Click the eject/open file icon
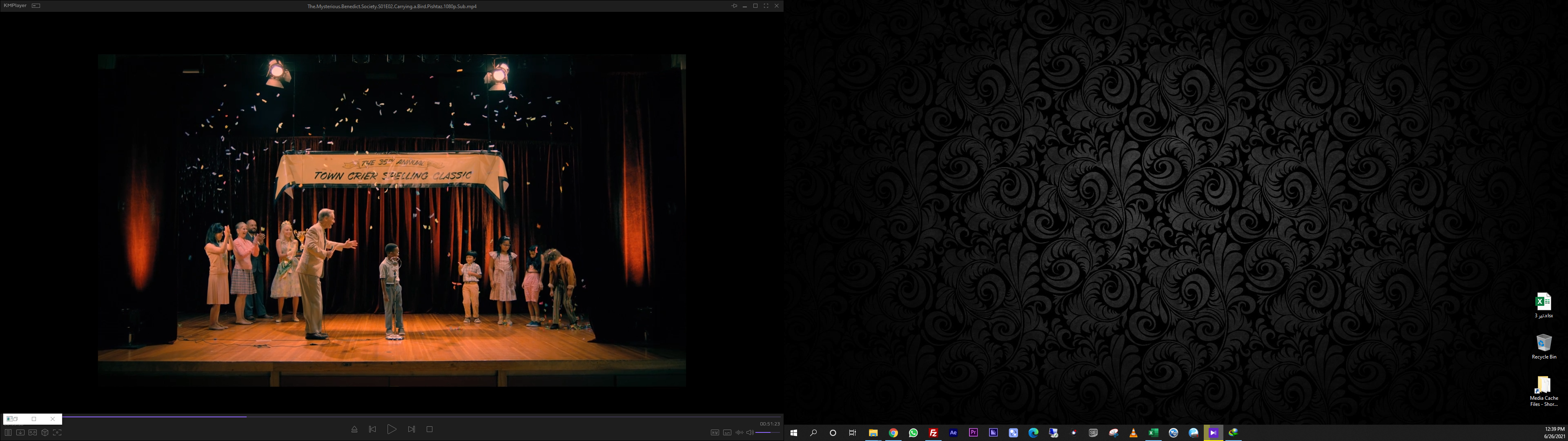Screen dimensions: 1568x441 [x=354, y=430]
